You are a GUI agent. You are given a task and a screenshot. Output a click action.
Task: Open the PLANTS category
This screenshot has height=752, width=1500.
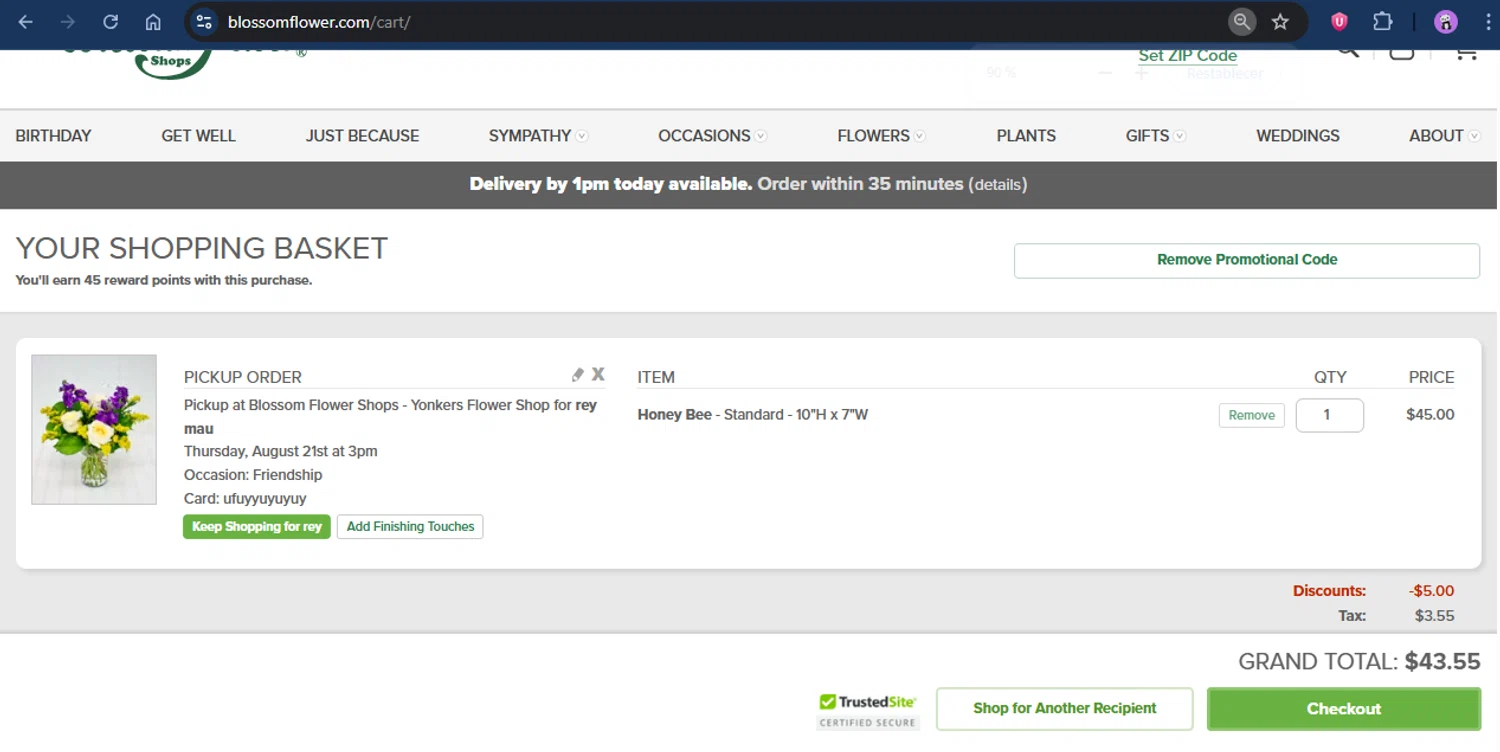1026,135
